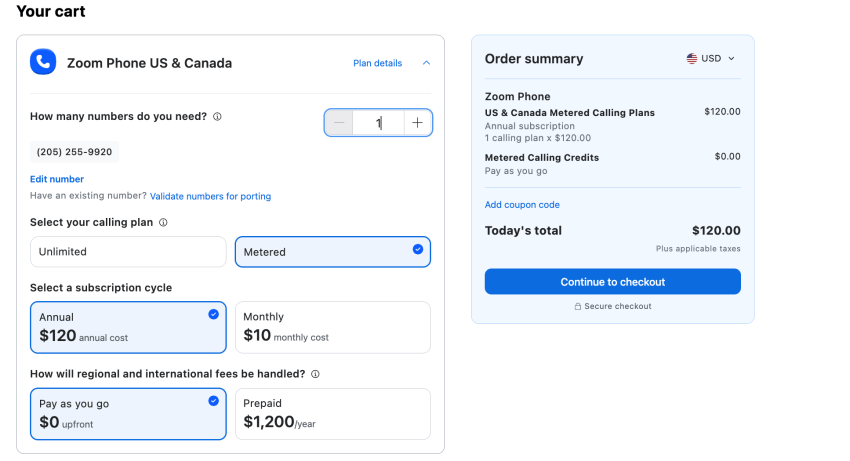Select Pay as you go option

pyautogui.click(x=128, y=414)
